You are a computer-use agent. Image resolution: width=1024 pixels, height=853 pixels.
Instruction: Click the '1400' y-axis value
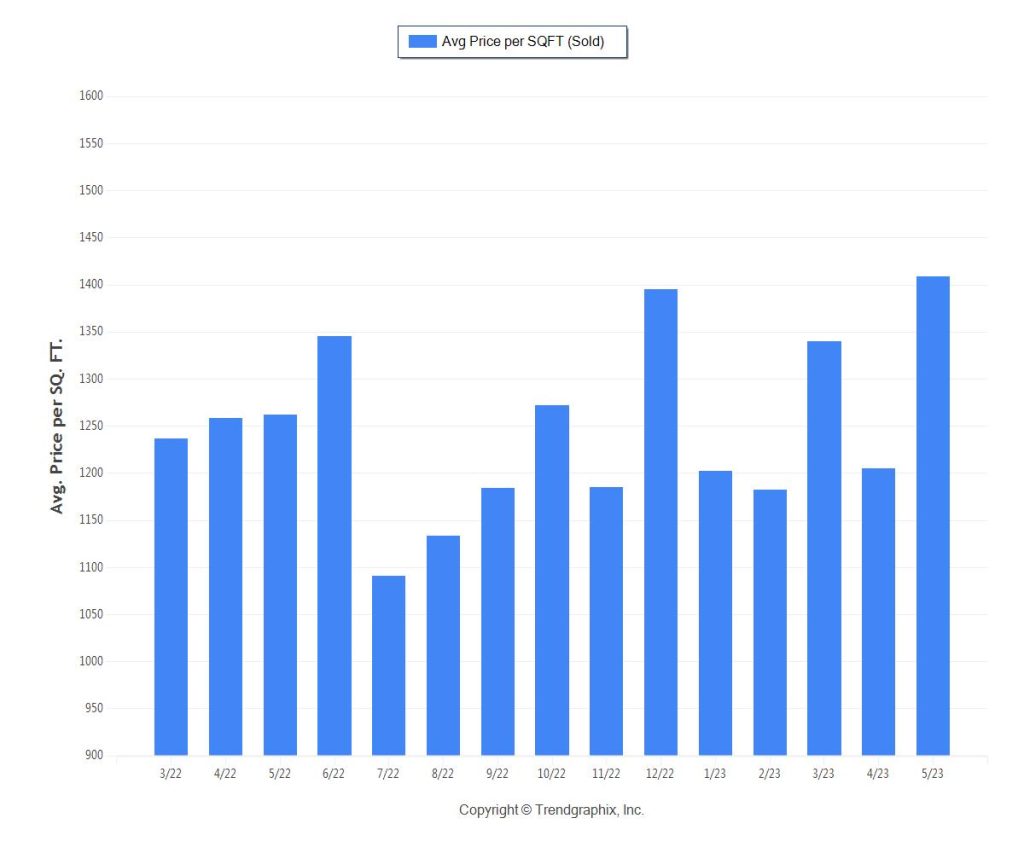click(91, 284)
